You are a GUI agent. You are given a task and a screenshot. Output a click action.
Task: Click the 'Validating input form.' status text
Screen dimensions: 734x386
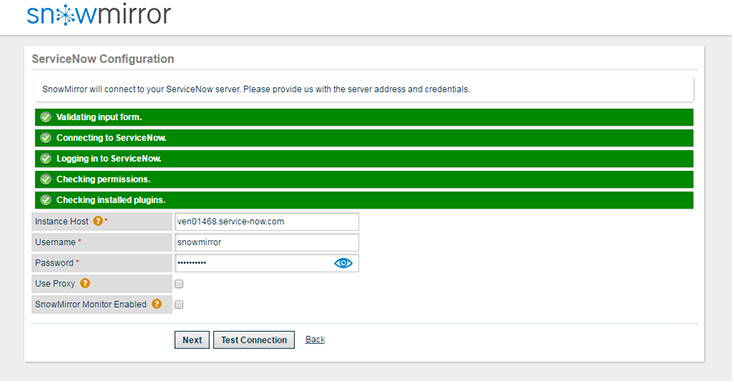(x=99, y=117)
